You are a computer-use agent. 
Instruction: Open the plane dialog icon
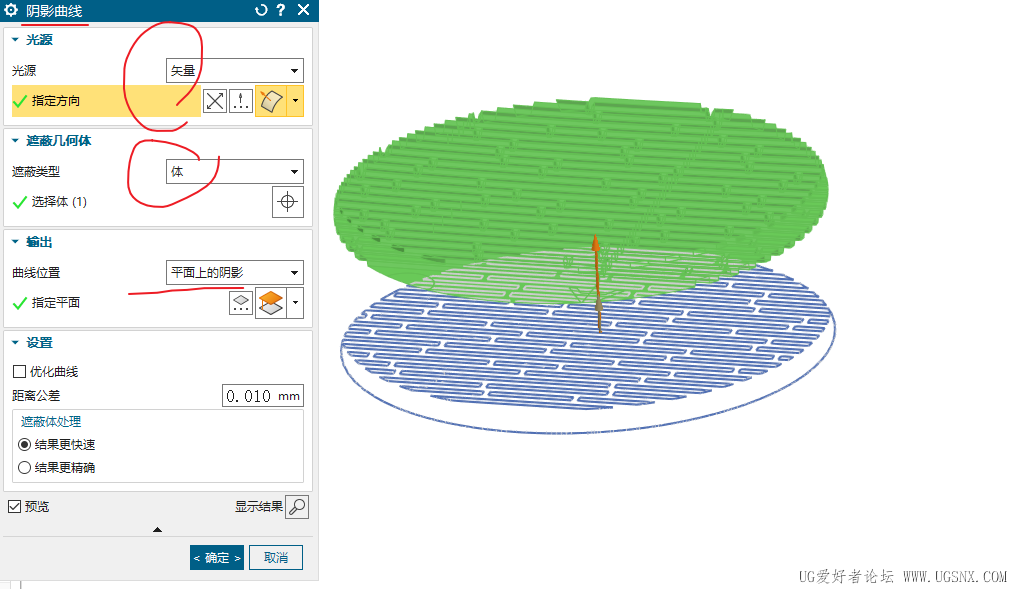(x=241, y=303)
